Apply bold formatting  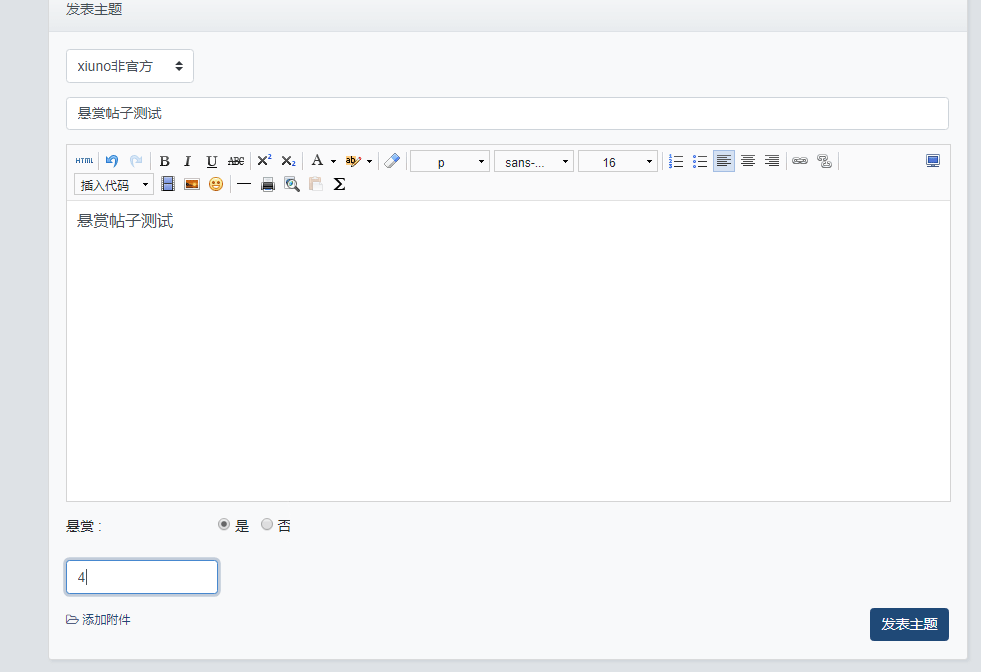[165, 161]
